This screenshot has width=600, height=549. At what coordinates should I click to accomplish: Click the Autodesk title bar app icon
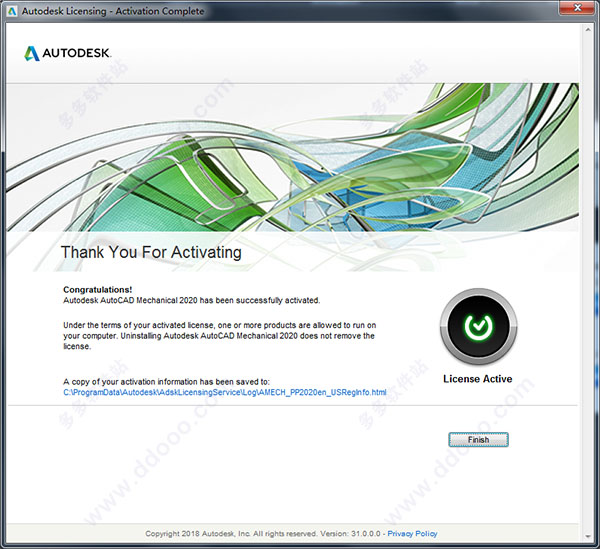click(12, 11)
